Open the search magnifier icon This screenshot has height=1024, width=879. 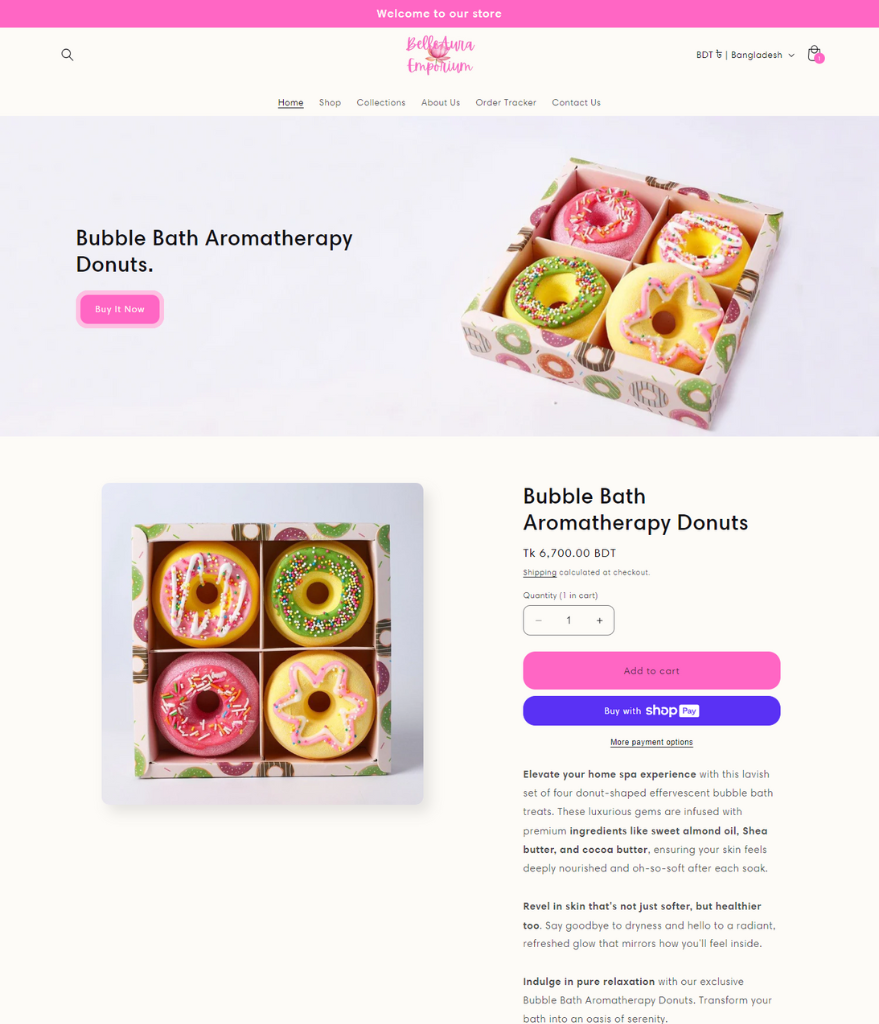67,55
